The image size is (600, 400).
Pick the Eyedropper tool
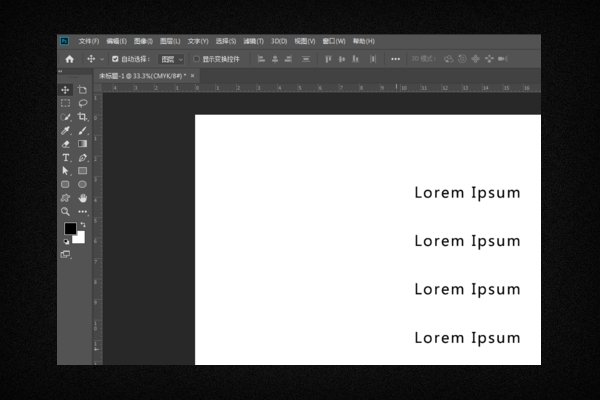(x=66, y=131)
